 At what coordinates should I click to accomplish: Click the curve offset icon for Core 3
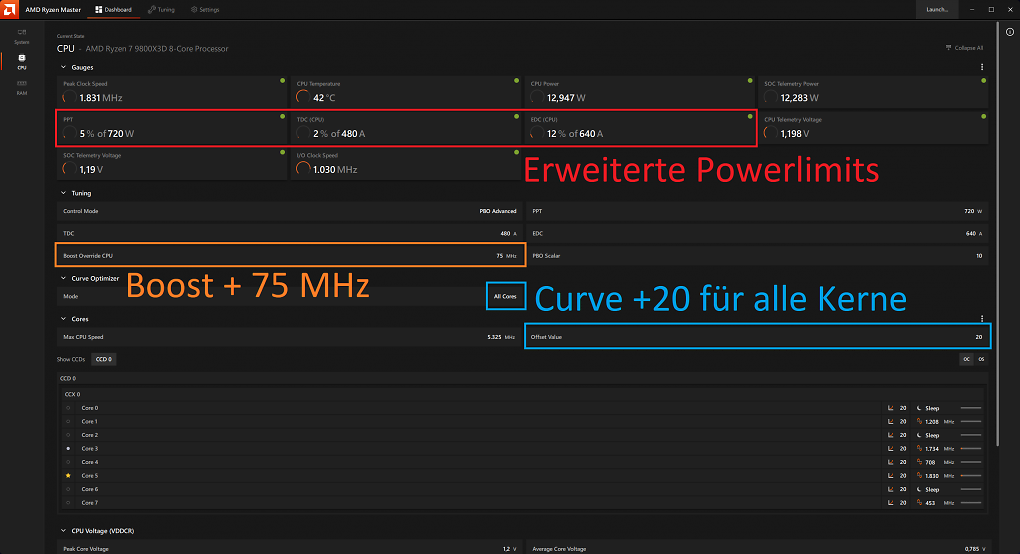[x=891, y=449]
